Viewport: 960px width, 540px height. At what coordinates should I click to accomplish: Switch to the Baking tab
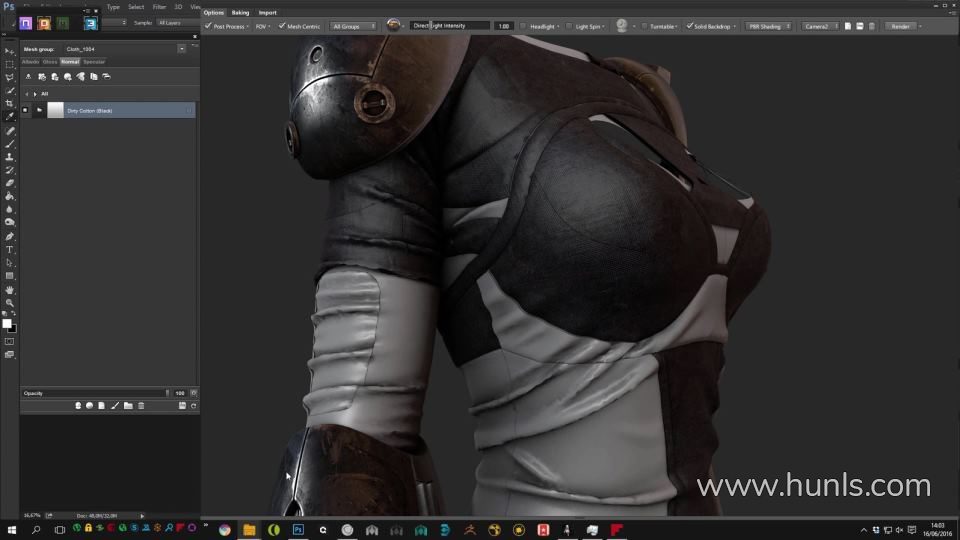(240, 12)
